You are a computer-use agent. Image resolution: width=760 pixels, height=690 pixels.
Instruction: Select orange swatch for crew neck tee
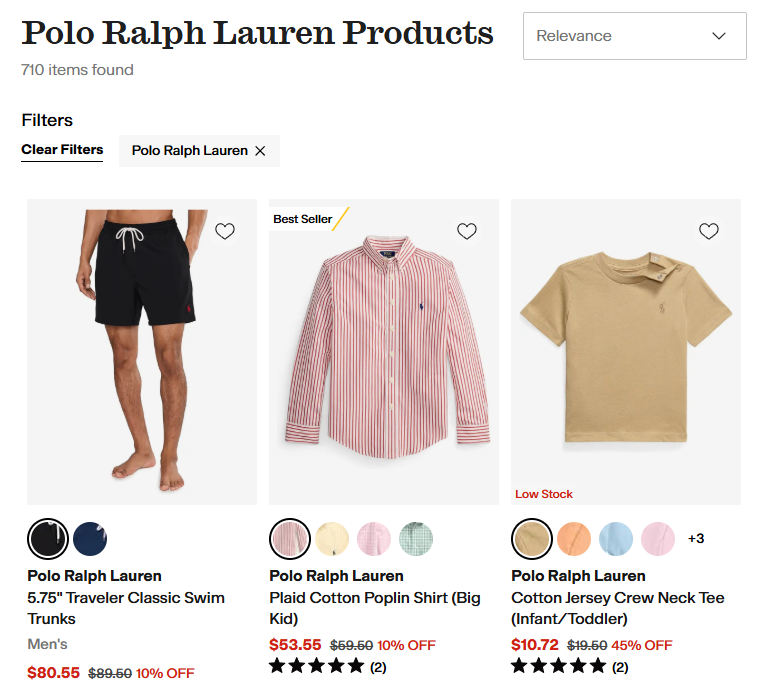[x=574, y=539]
